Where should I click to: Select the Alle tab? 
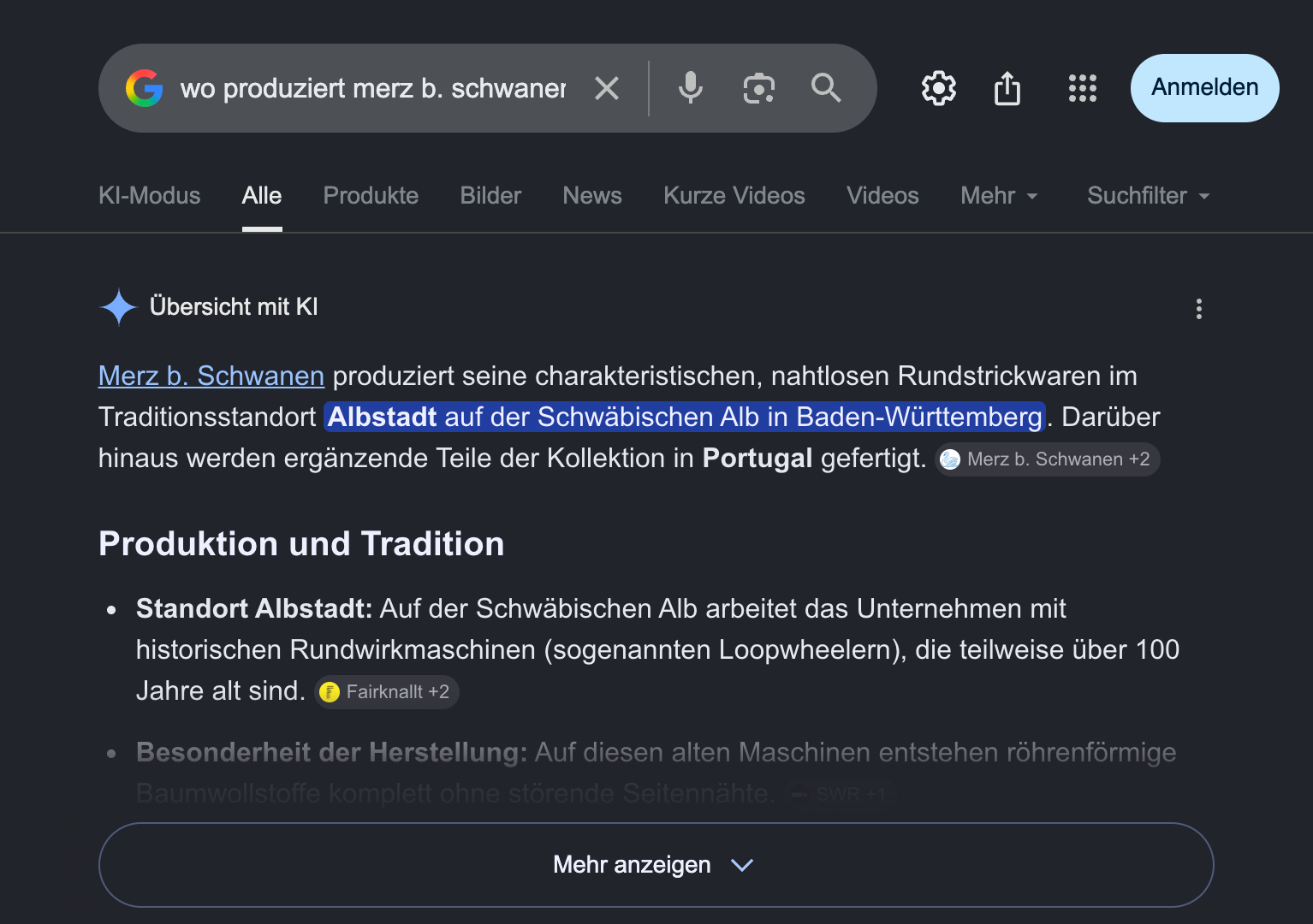point(262,196)
